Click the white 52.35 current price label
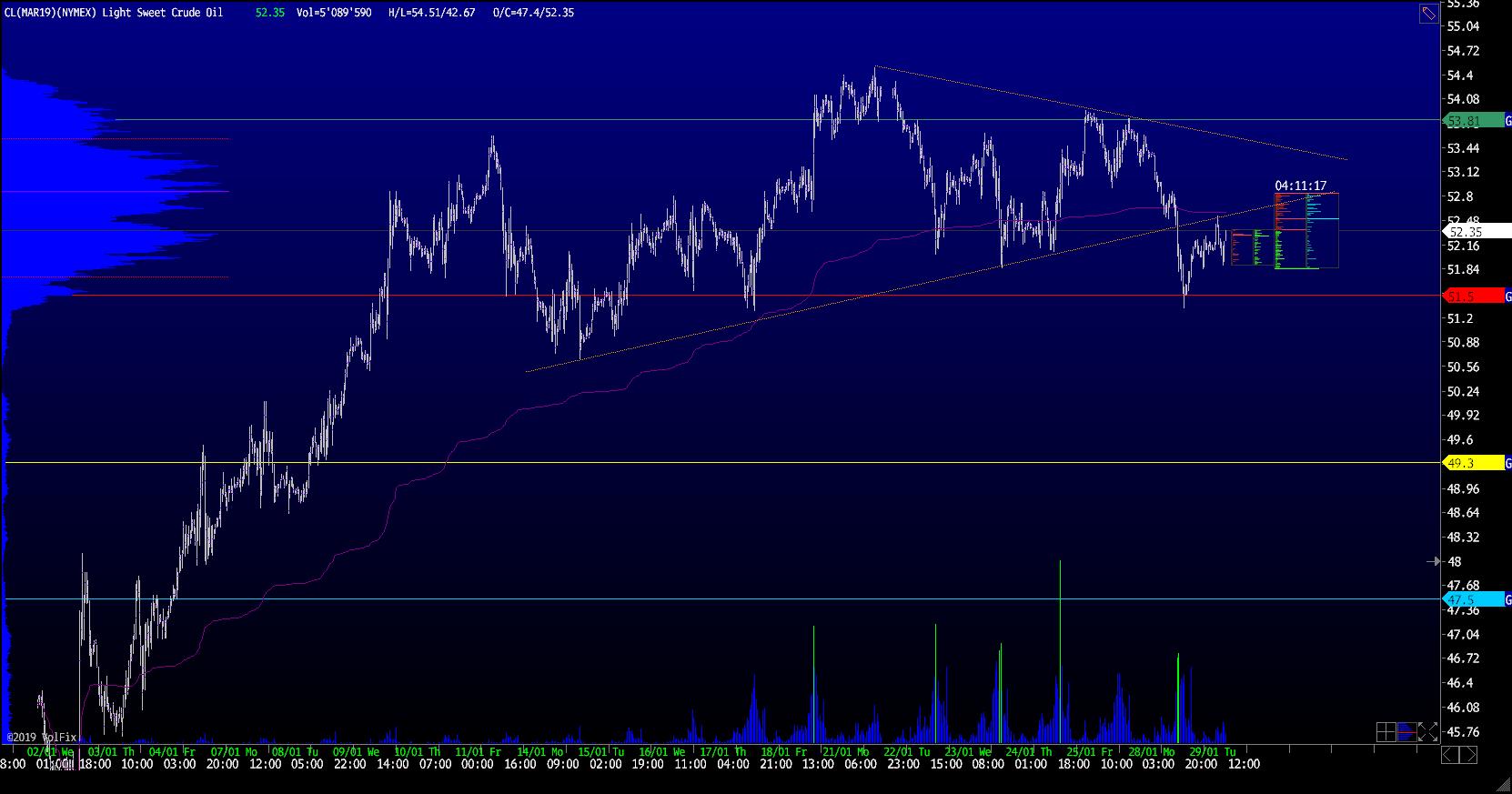Screen dimensions: 1512x794 [x=1466, y=233]
